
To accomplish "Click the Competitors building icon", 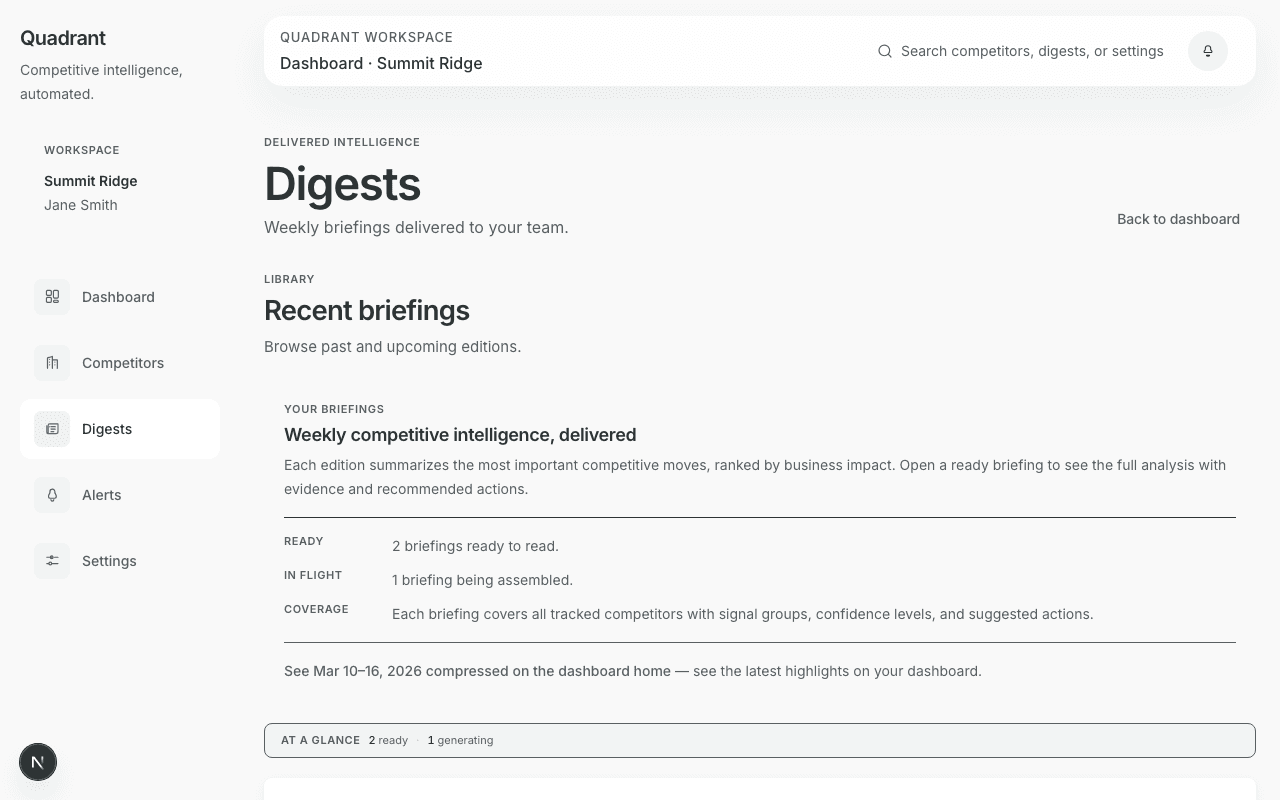I will pyautogui.click(x=52, y=363).
